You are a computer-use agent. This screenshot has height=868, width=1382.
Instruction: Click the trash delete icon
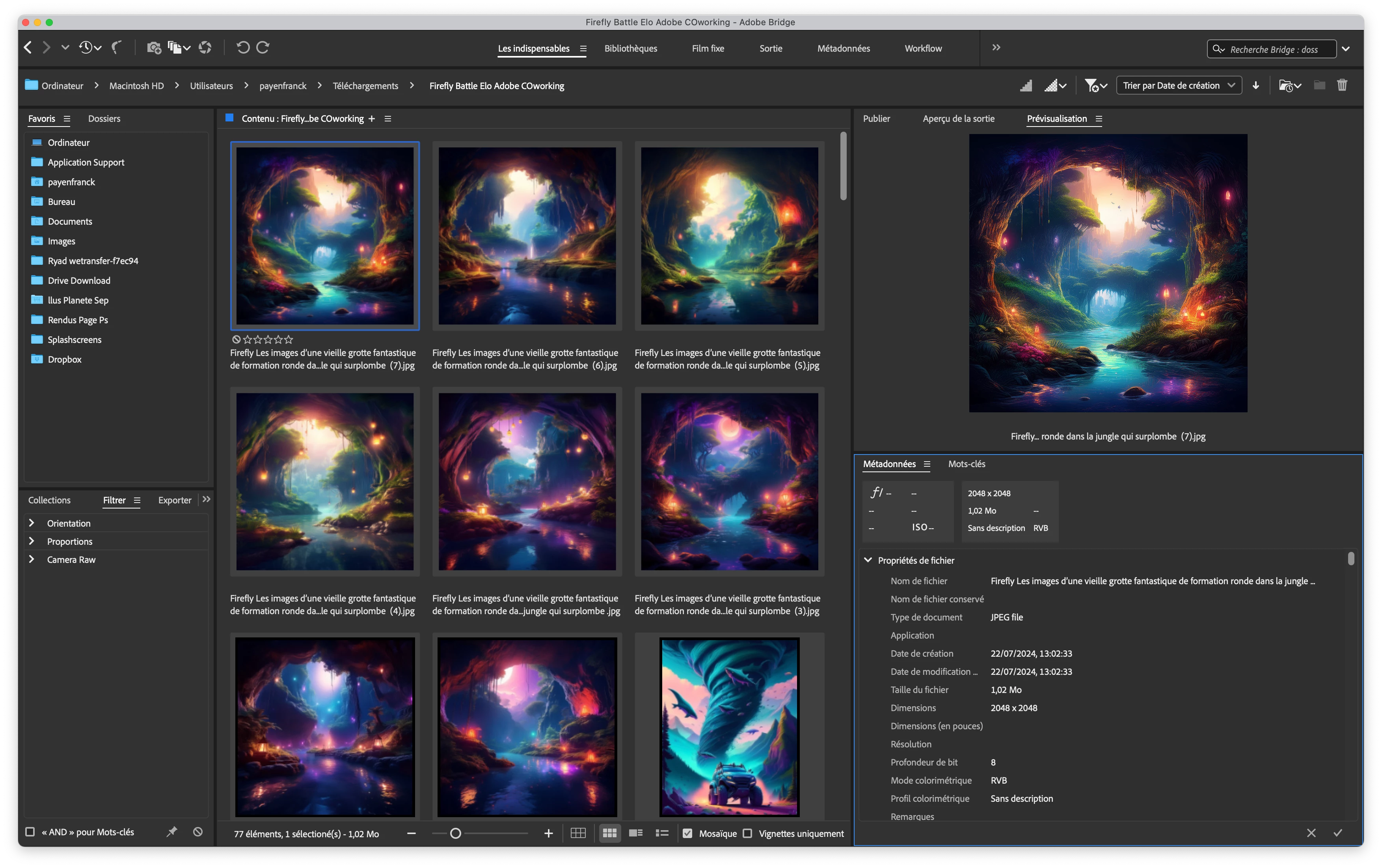click(x=1342, y=86)
